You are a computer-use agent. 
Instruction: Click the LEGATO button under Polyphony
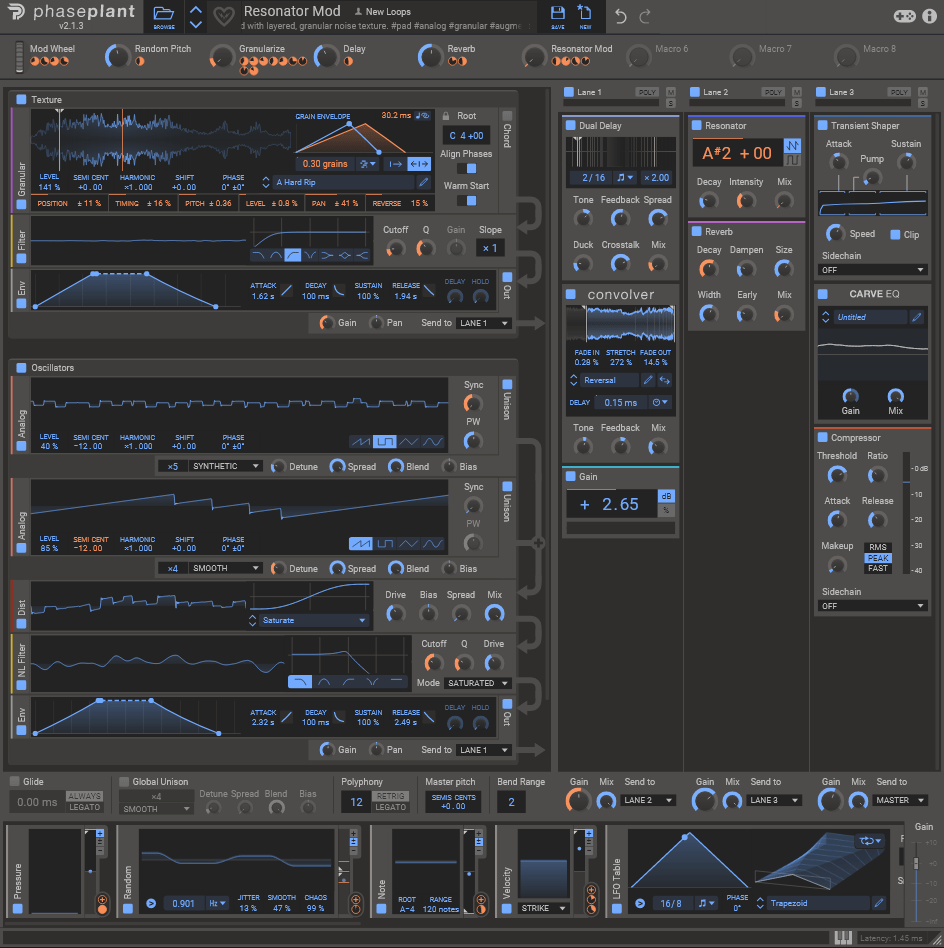[x=390, y=807]
